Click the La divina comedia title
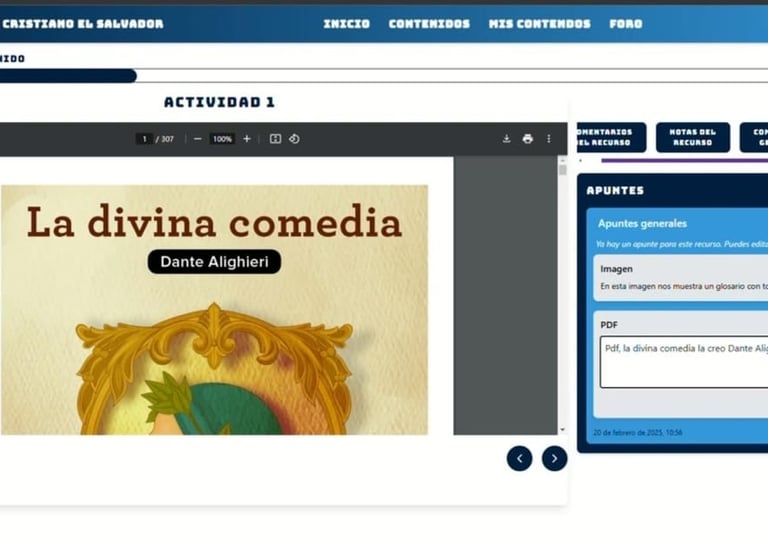Image resolution: width=768 pixels, height=538 pixels. tap(214, 222)
